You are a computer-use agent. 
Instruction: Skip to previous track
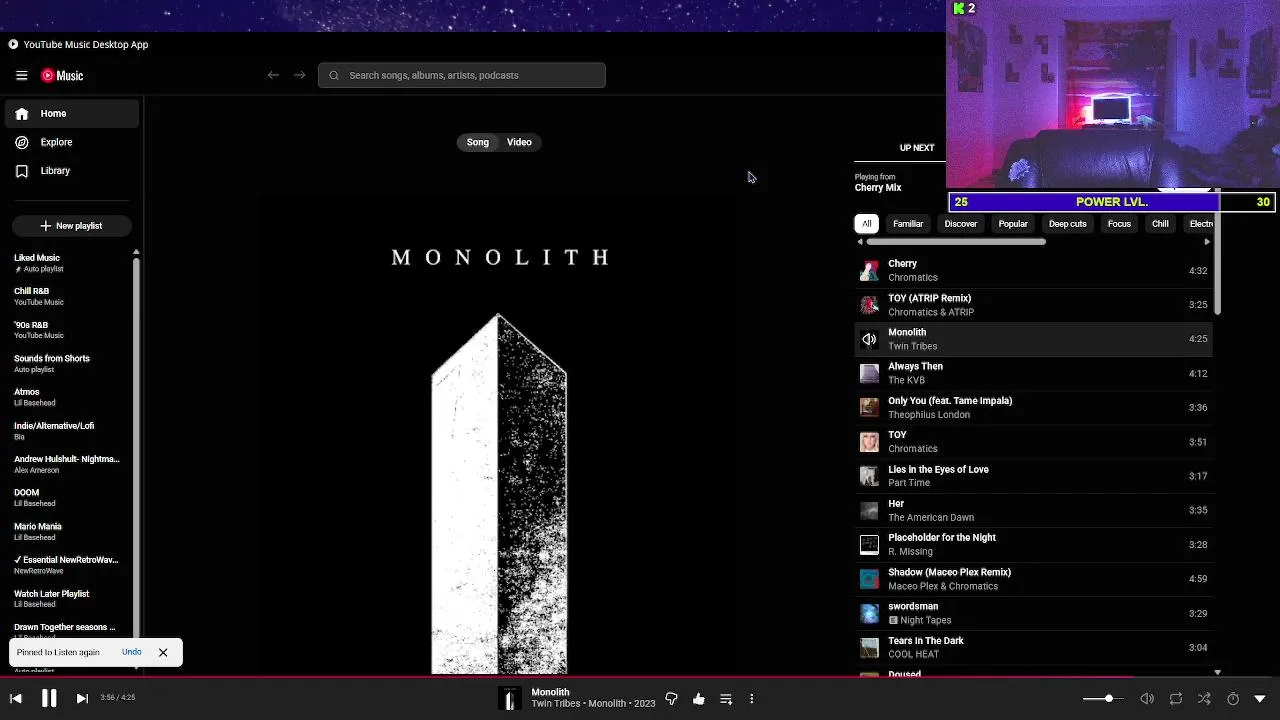coord(16,699)
